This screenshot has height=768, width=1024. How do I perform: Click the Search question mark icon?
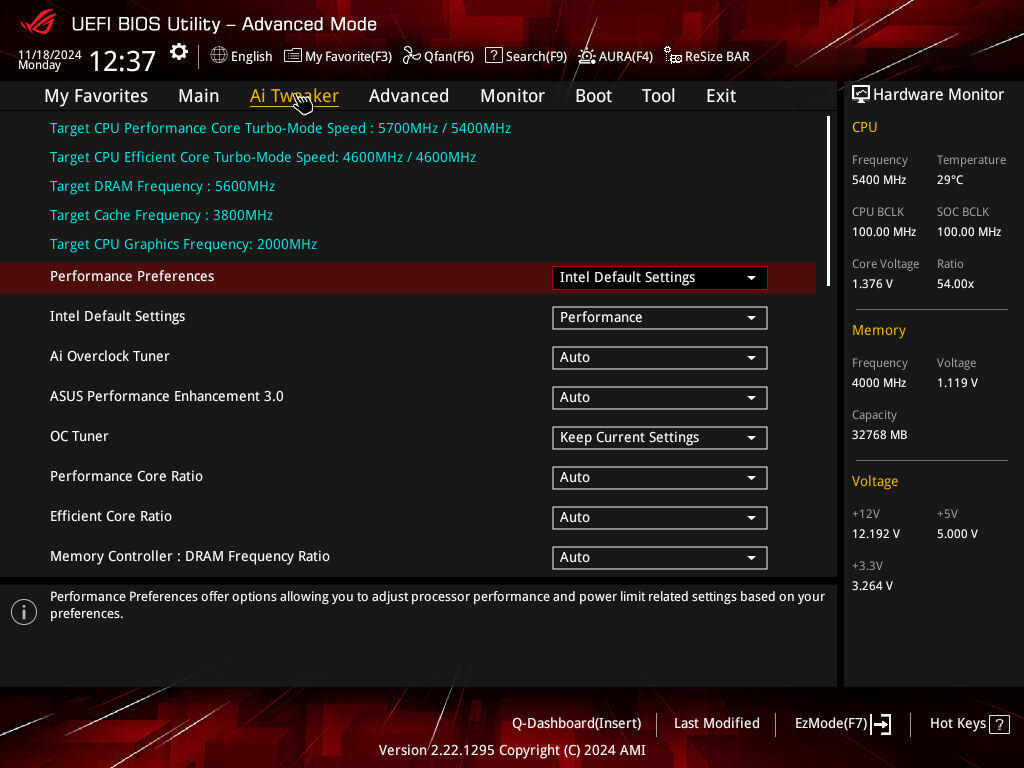click(x=494, y=56)
